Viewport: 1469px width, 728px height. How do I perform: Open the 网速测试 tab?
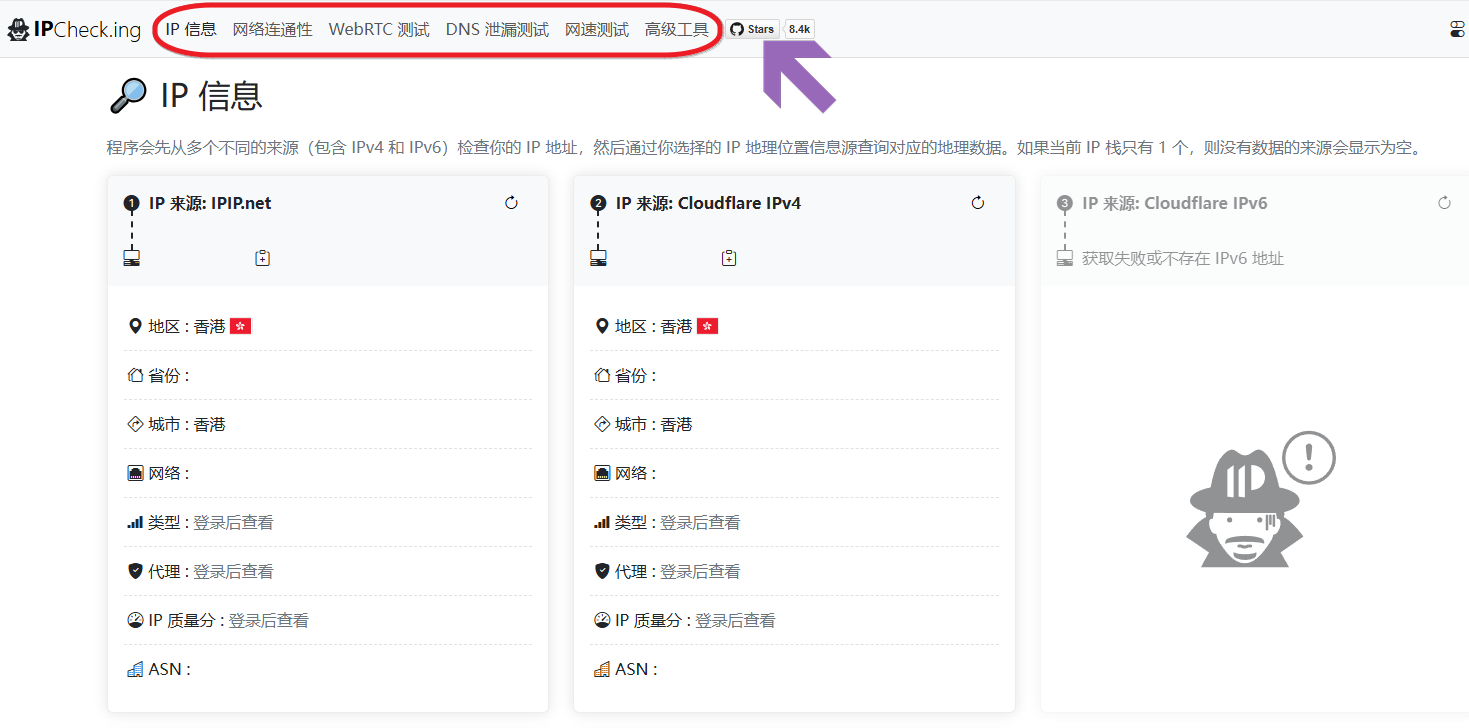click(597, 29)
